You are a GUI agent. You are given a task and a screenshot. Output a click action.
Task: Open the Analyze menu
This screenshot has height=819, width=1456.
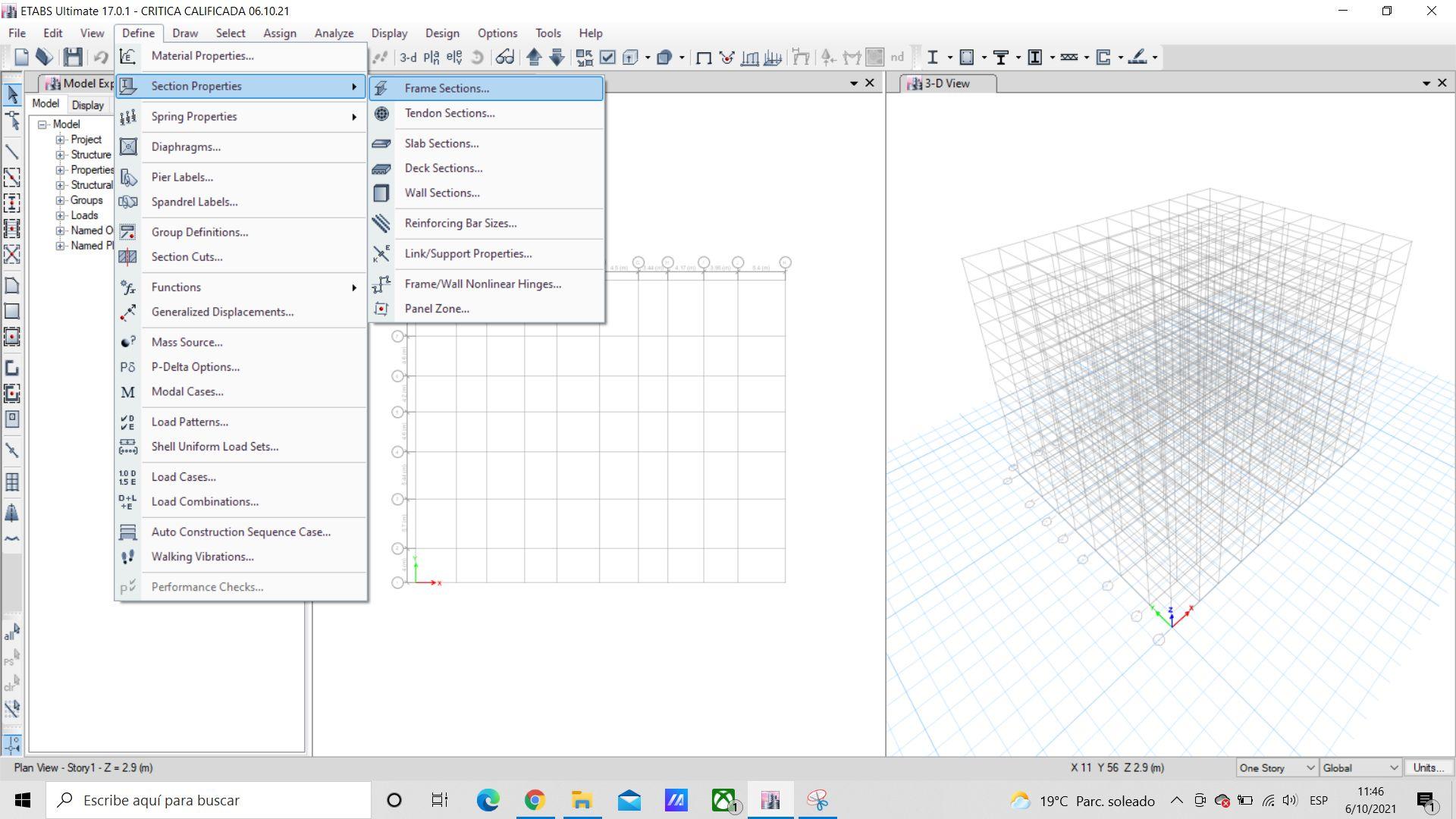pyautogui.click(x=334, y=33)
